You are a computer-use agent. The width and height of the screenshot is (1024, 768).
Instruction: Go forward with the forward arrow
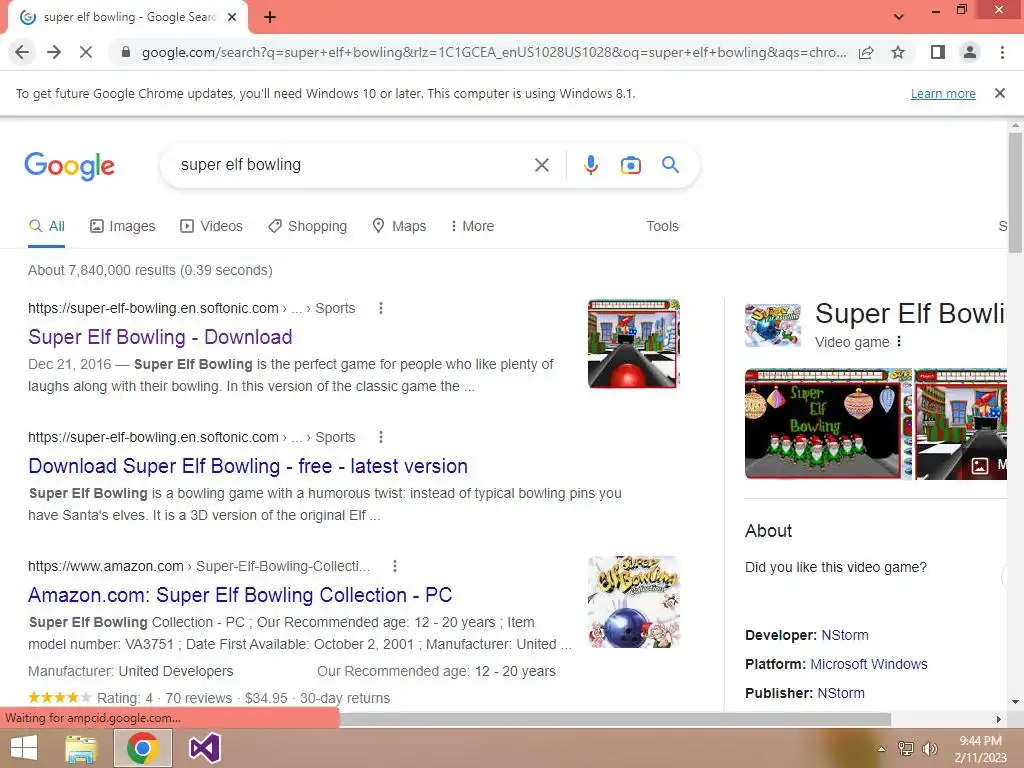54,52
